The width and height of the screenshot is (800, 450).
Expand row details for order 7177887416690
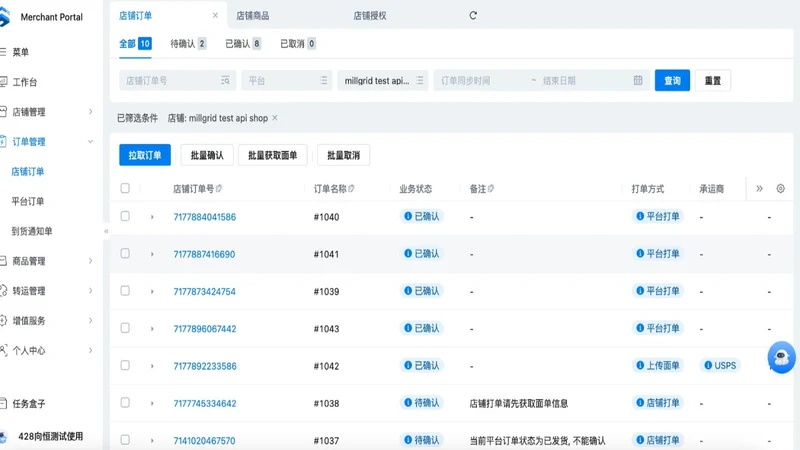coord(152,254)
